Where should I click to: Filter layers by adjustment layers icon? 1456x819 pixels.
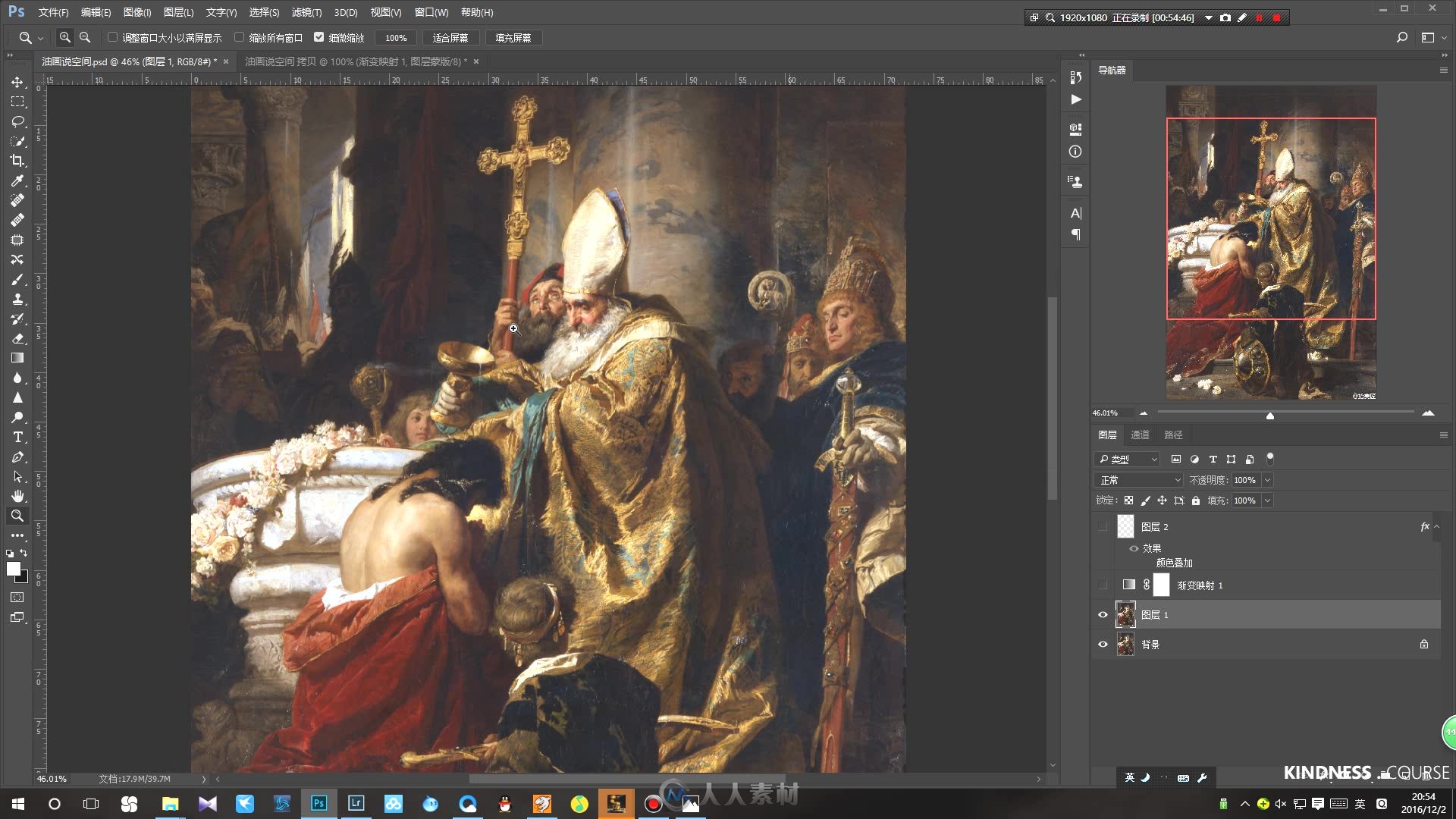click(1194, 459)
